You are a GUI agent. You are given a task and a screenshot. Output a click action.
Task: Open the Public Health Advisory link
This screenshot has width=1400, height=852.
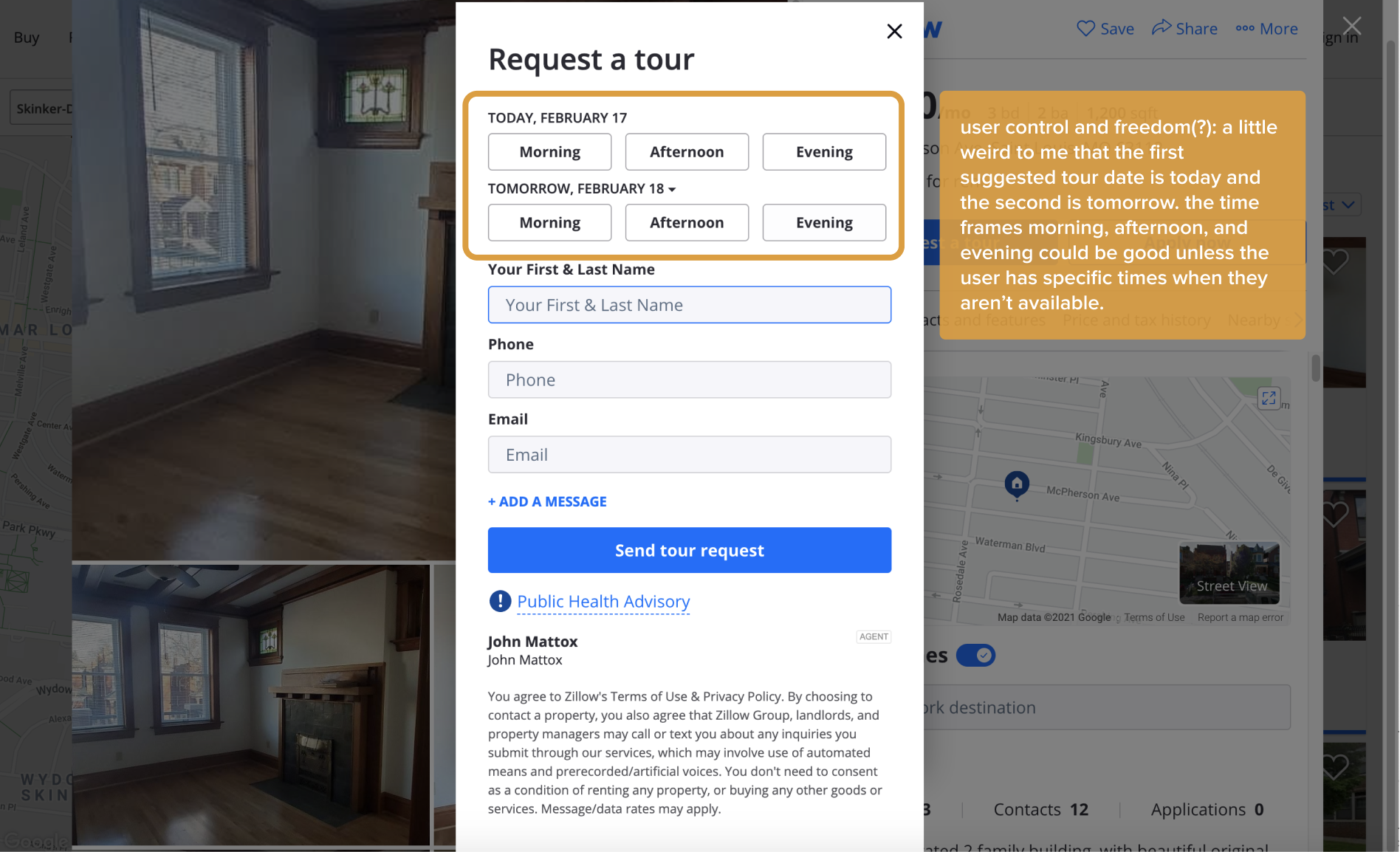point(603,602)
